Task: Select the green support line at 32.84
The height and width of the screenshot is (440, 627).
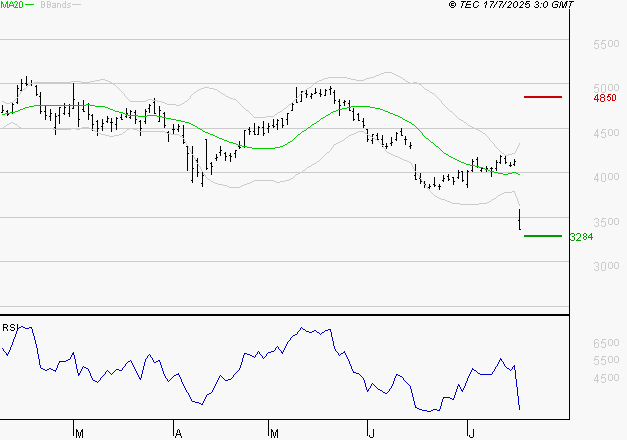Action: [x=543, y=236]
